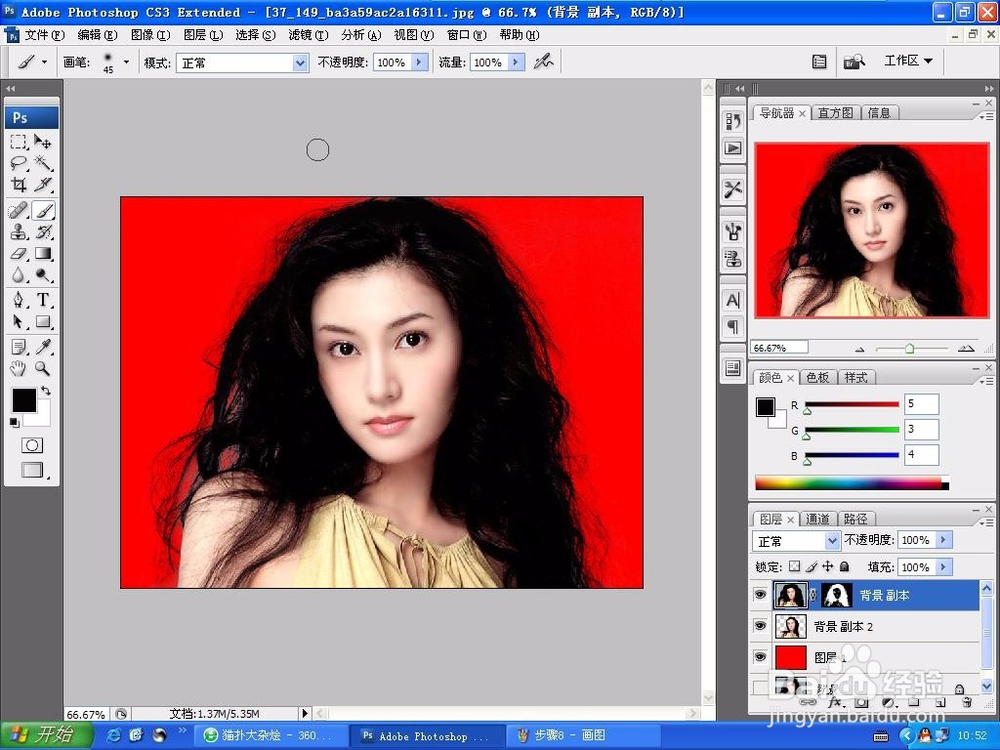Screen dimensions: 1000x750
Task: Hide the 背景 副本 2 layer
Action: (x=761, y=626)
